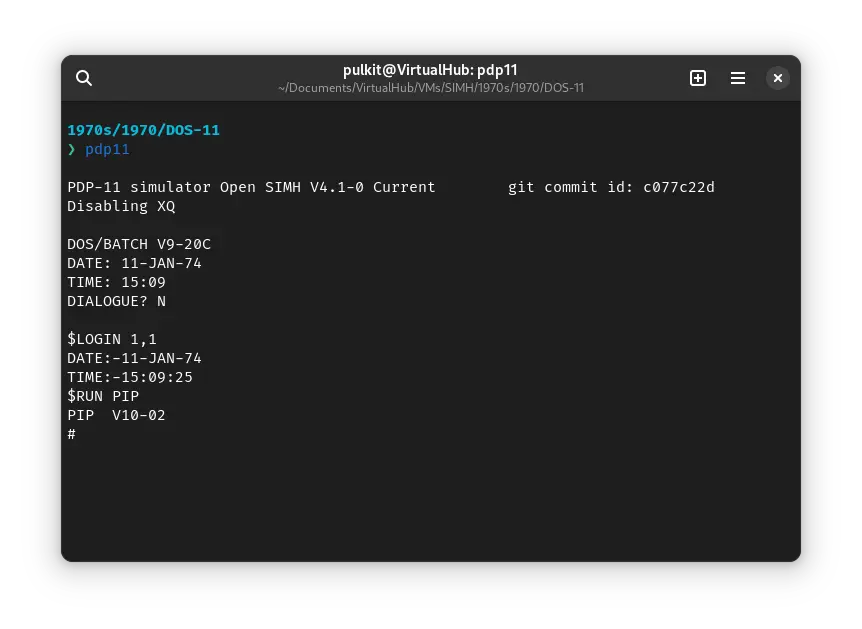Screen dimensions: 862x629
Task: Click the $LOGIN 1,1 command line
Action: coord(112,339)
